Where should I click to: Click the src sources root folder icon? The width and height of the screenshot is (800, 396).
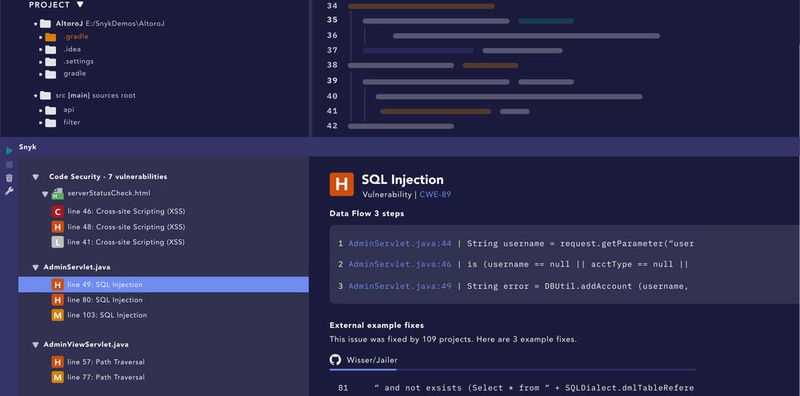coord(45,95)
